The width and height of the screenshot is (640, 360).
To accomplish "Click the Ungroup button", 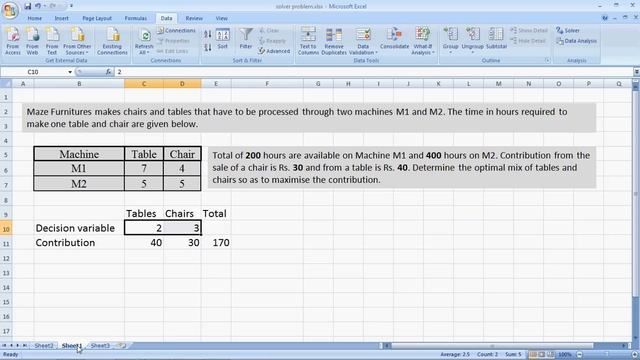I will [473, 40].
